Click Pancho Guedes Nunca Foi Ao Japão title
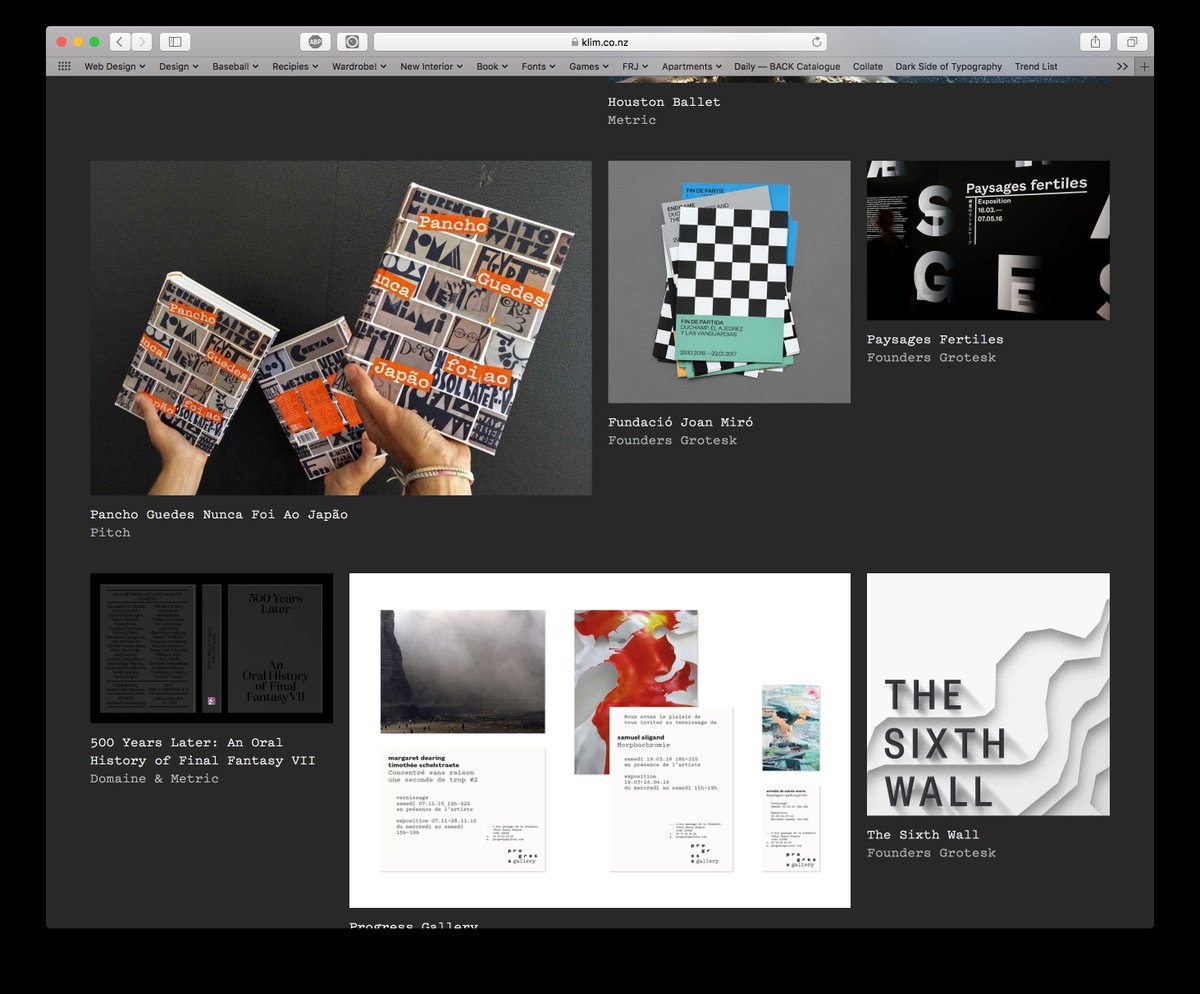Viewport: 1200px width, 994px height. [x=219, y=515]
